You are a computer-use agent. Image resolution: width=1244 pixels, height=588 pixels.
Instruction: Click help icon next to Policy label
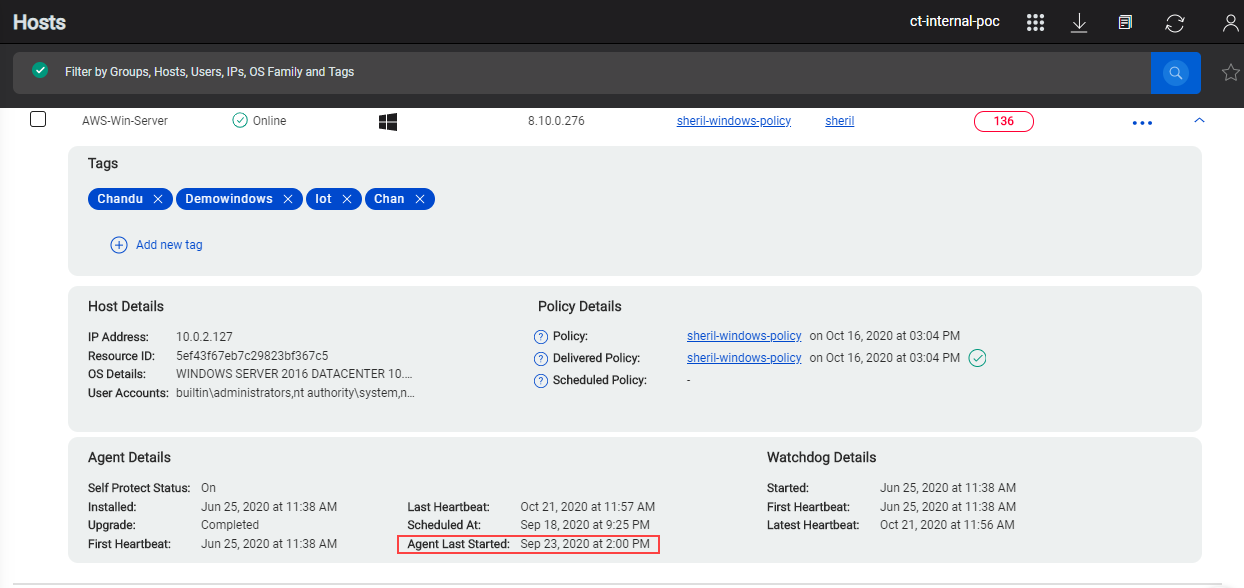(541, 337)
